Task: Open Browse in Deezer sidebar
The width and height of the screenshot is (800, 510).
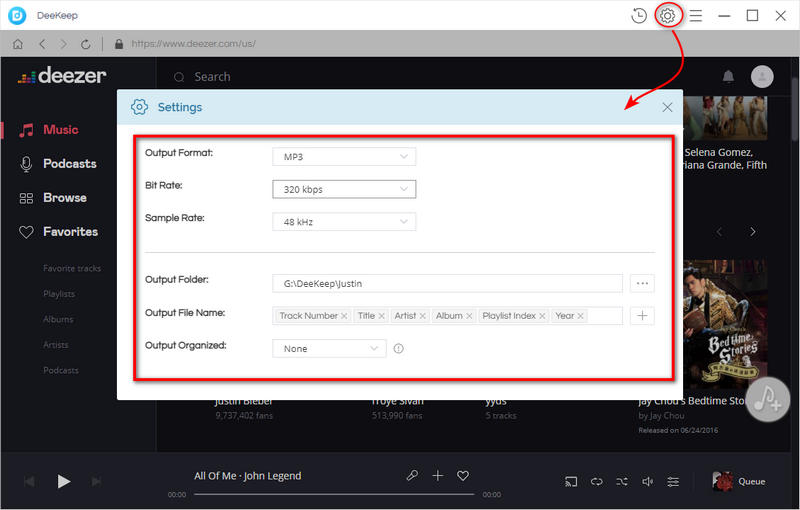Action: [53, 198]
